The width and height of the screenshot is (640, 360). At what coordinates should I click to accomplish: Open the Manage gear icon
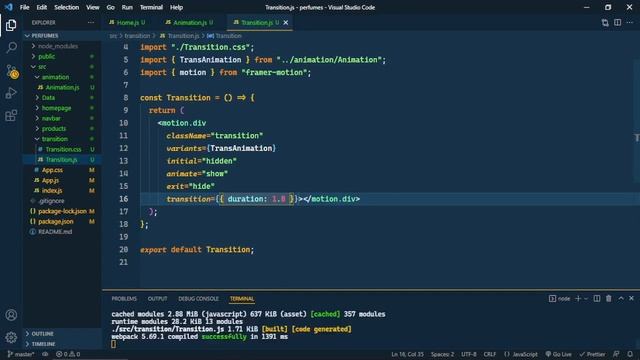[11, 337]
